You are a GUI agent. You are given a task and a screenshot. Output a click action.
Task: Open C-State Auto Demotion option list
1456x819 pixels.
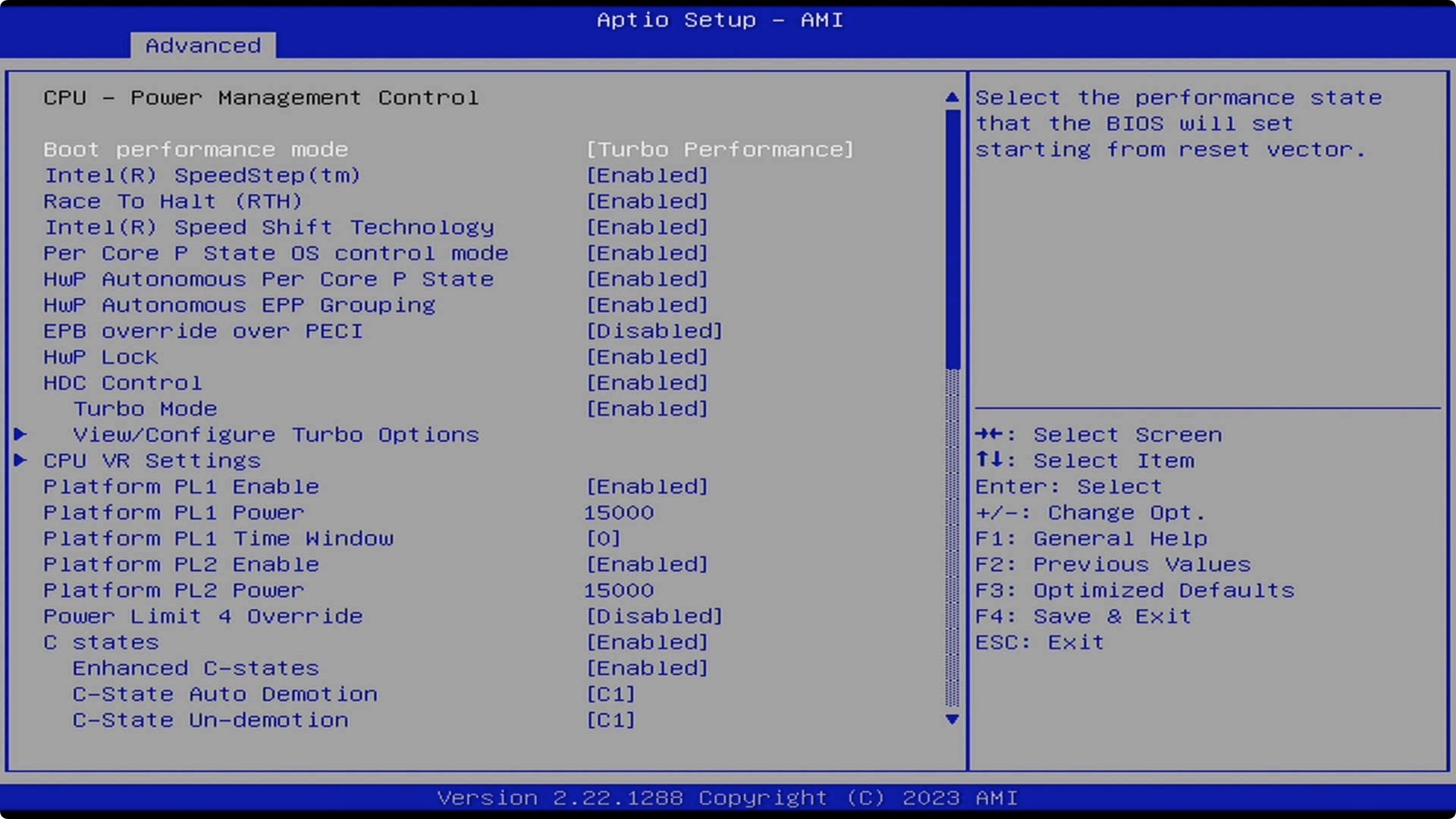[610, 694]
